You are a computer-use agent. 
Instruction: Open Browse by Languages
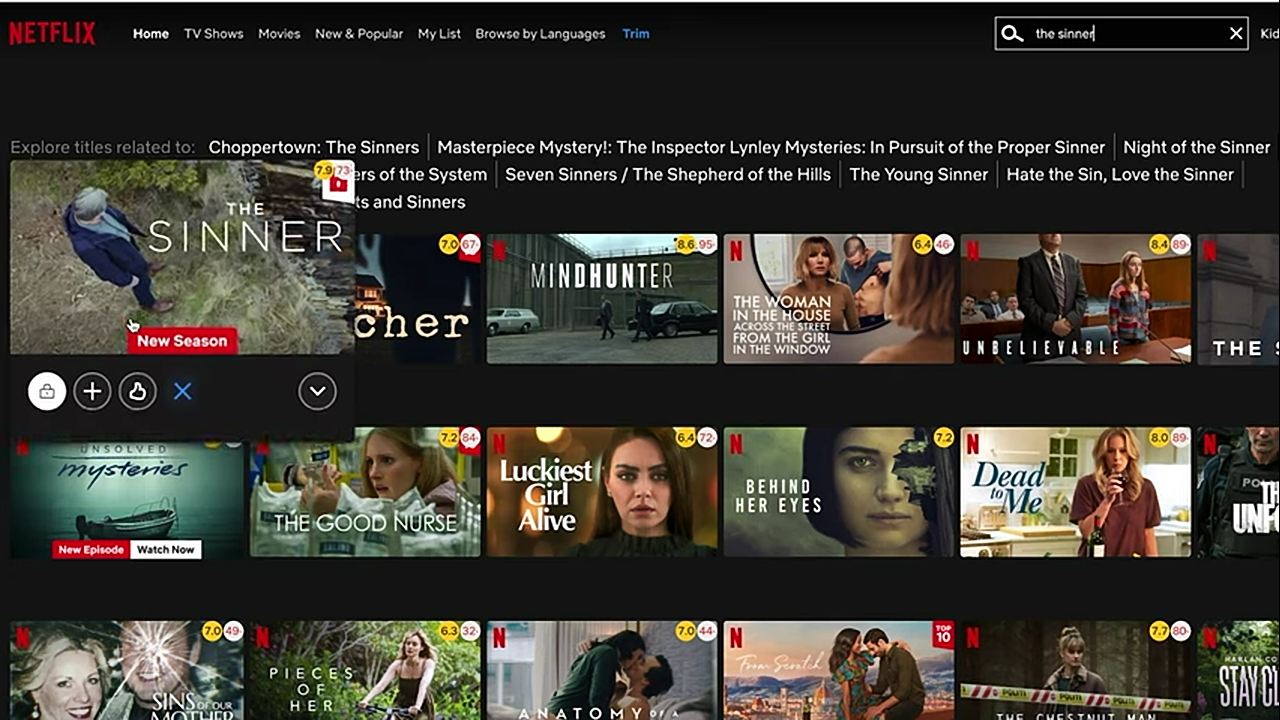tap(540, 34)
